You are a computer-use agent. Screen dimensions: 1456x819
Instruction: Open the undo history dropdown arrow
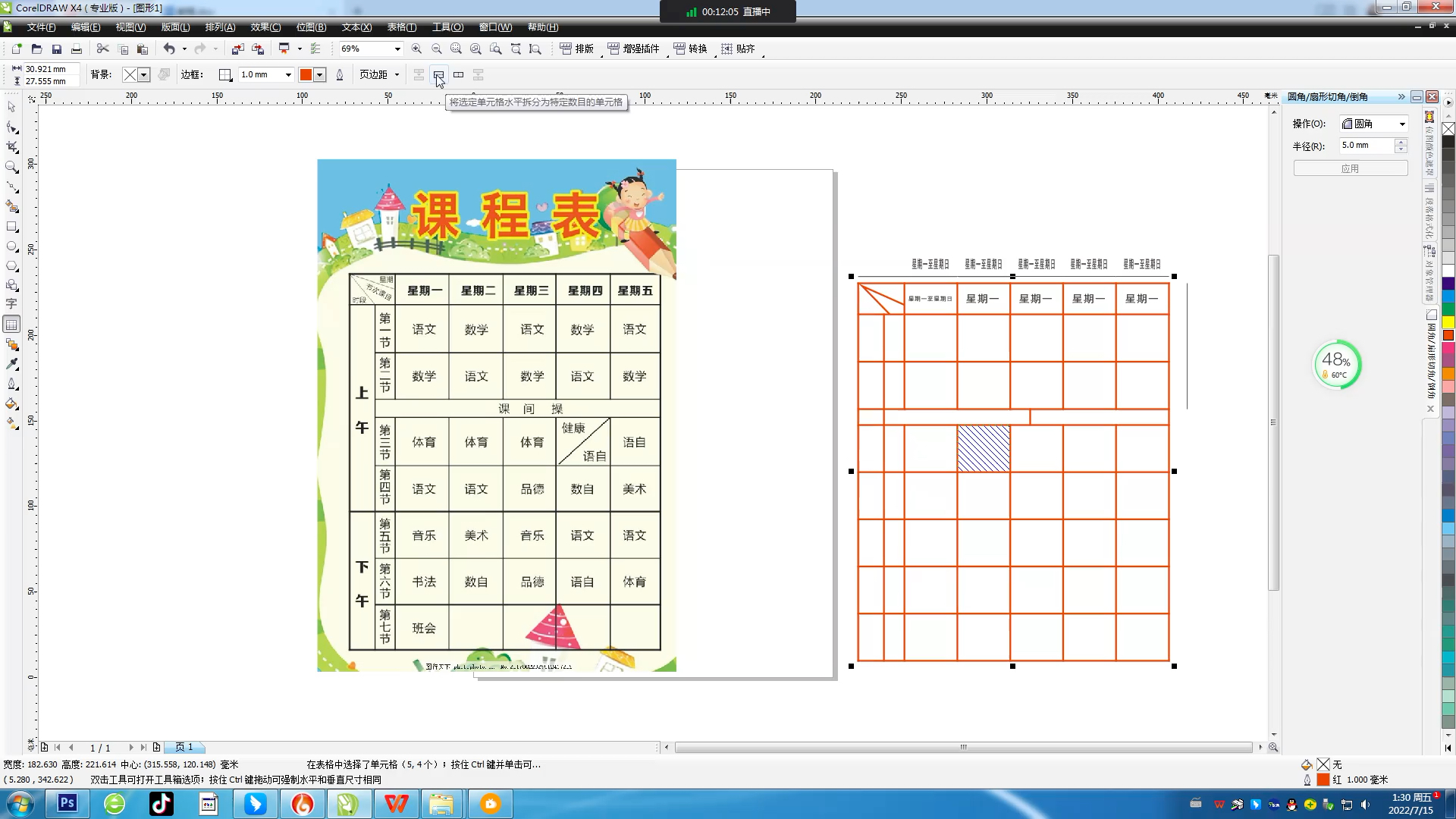(x=184, y=49)
